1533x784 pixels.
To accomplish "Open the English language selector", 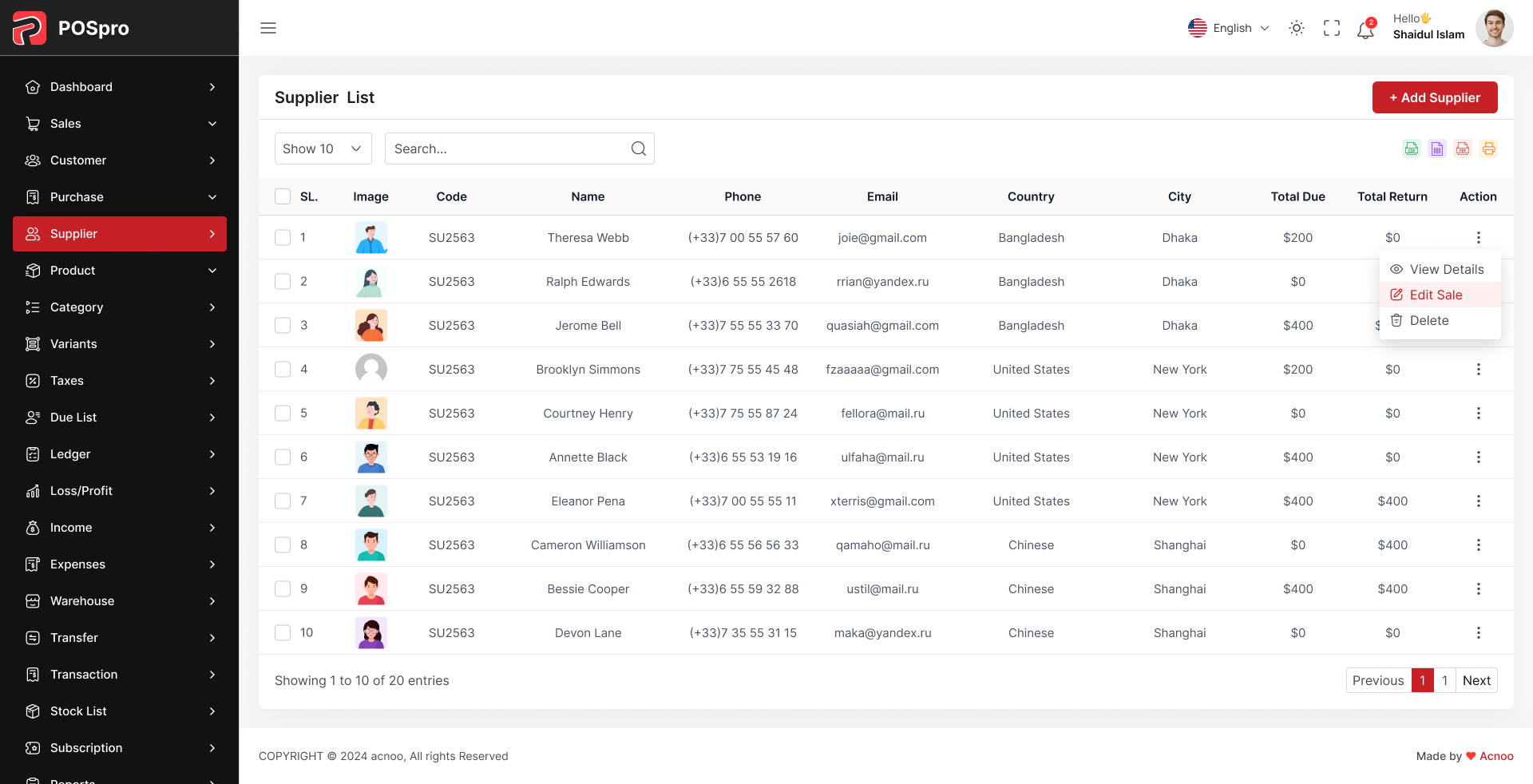I will (x=1230, y=28).
